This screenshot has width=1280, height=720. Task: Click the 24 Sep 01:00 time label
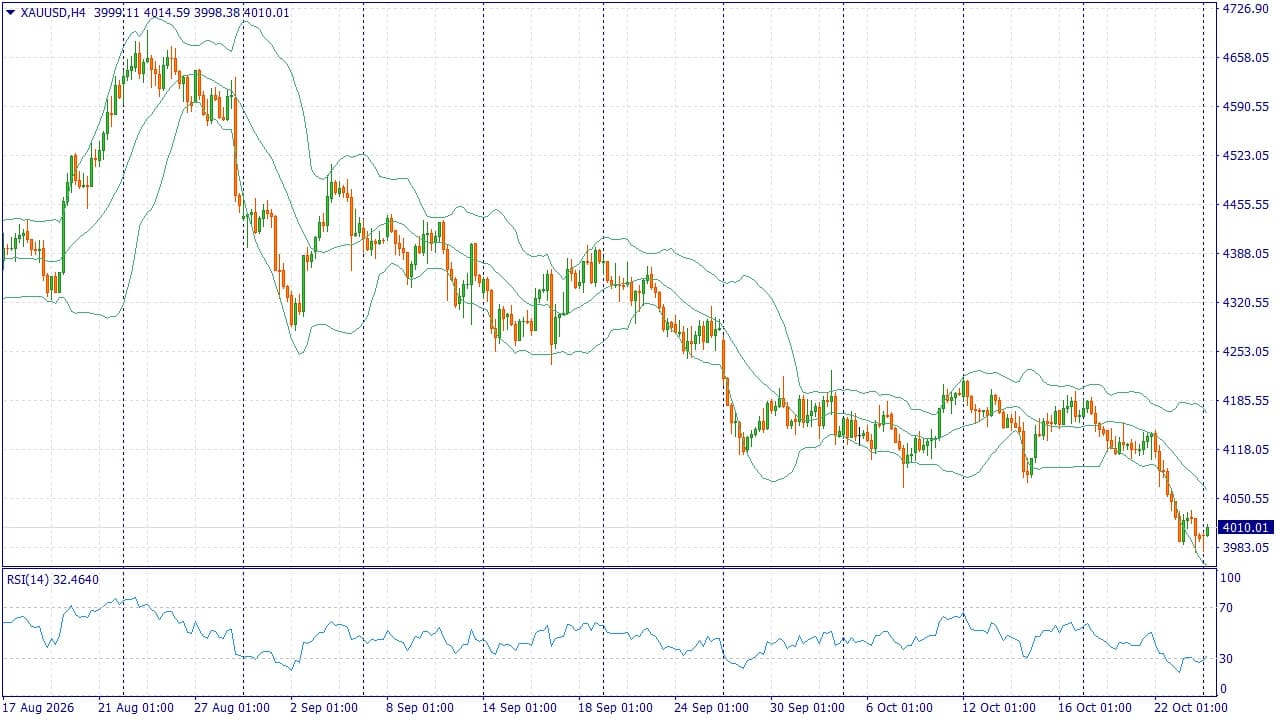[712, 708]
